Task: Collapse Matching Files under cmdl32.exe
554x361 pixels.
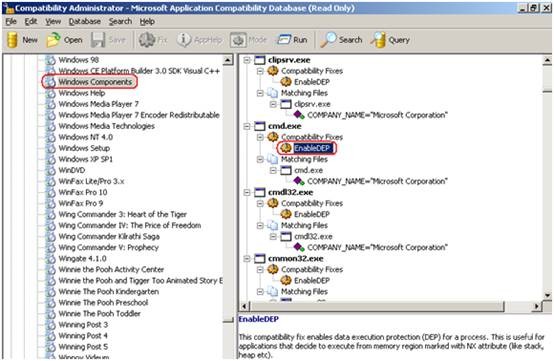Action: 260,225
